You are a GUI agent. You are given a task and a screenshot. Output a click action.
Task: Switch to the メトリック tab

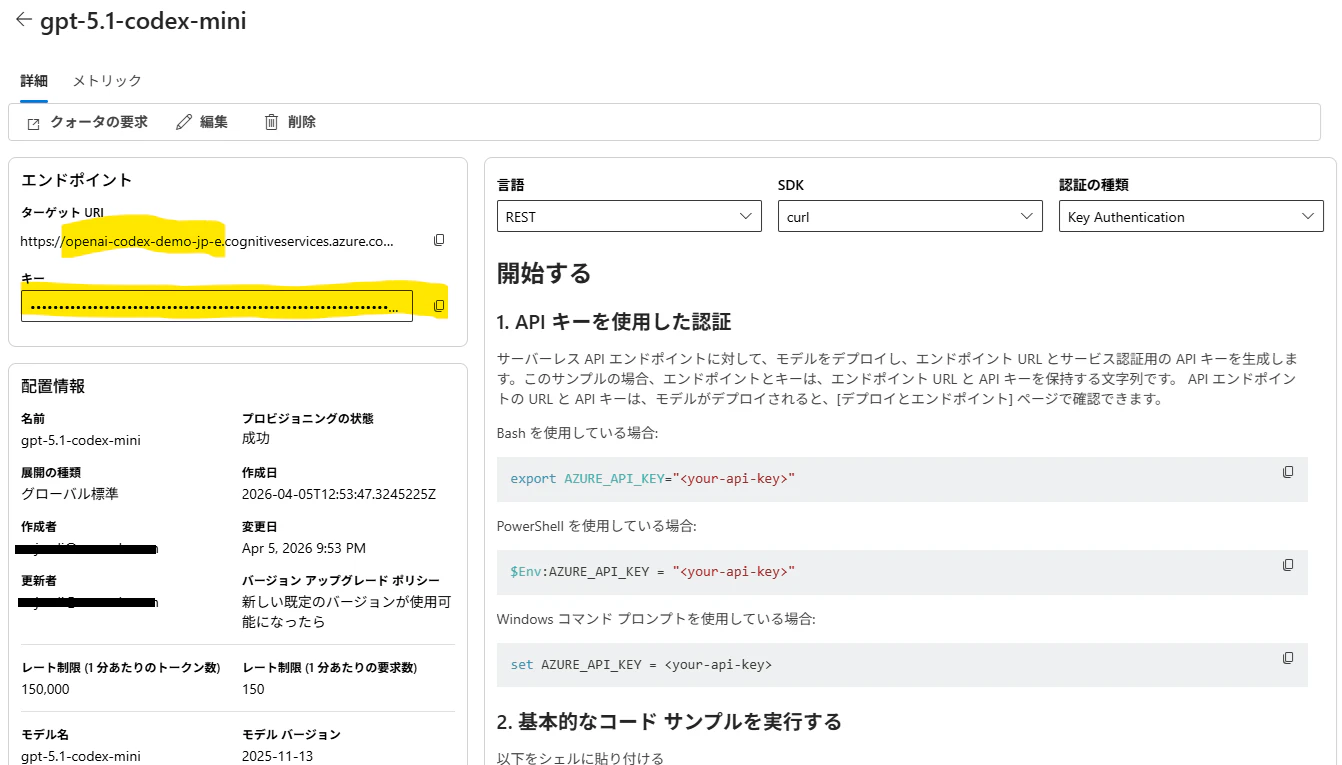tap(107, 81)
